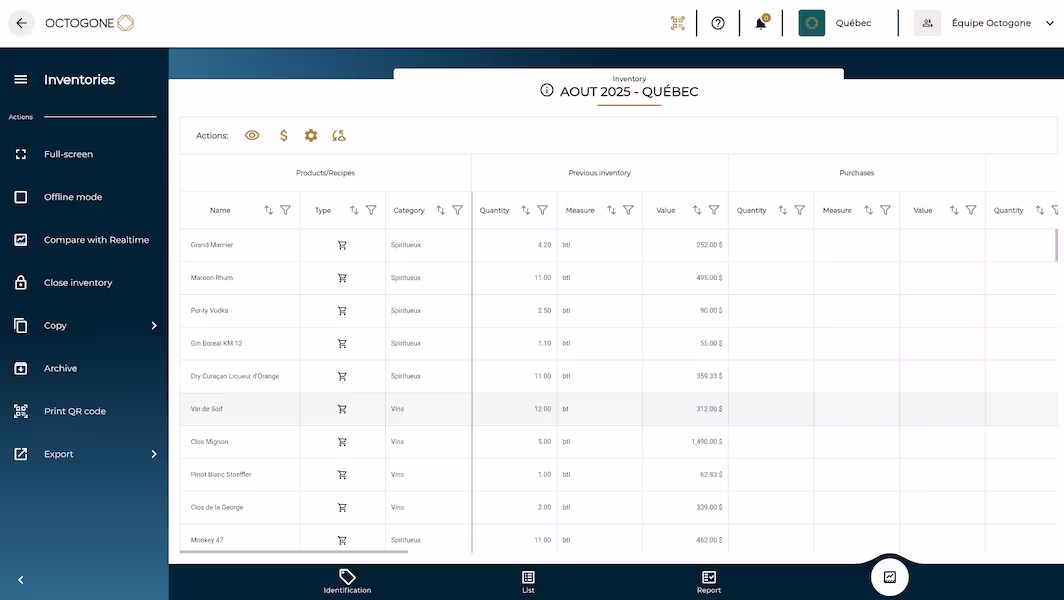Screen dimensions: 1064x600
Task: Open the help question mark icon
Action: click(x=718, y=23)
